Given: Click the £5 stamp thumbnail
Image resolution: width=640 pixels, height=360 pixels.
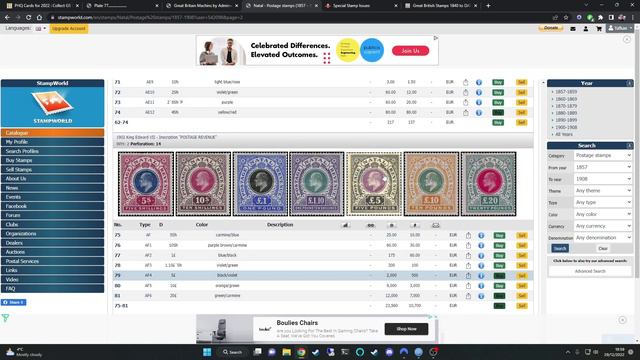Looking at the screenshot, I should (x=374, y=184).
